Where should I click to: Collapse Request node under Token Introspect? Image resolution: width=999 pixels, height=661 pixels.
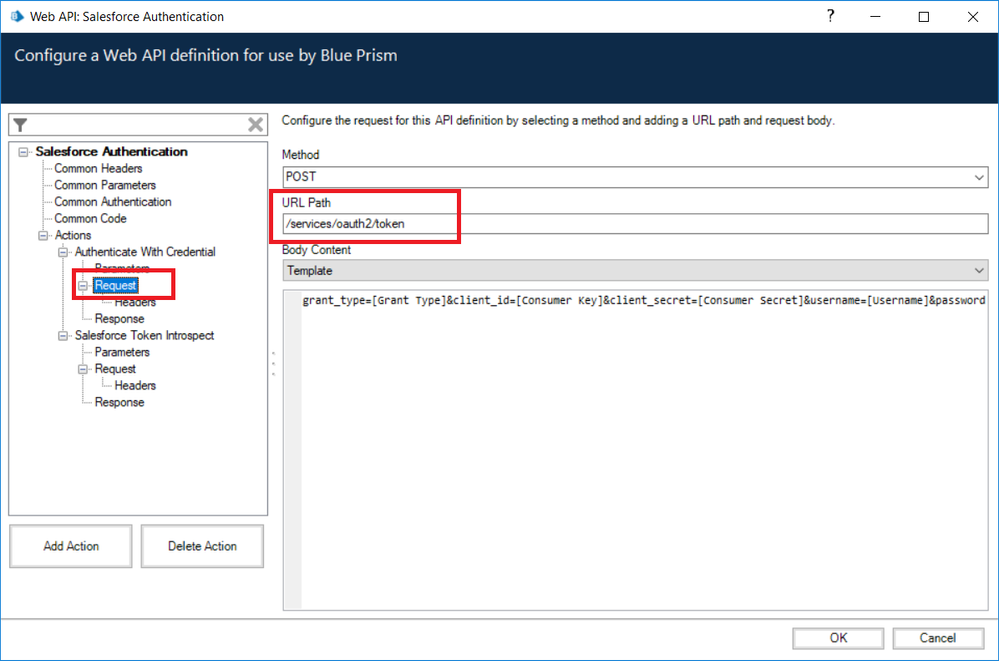83,369
